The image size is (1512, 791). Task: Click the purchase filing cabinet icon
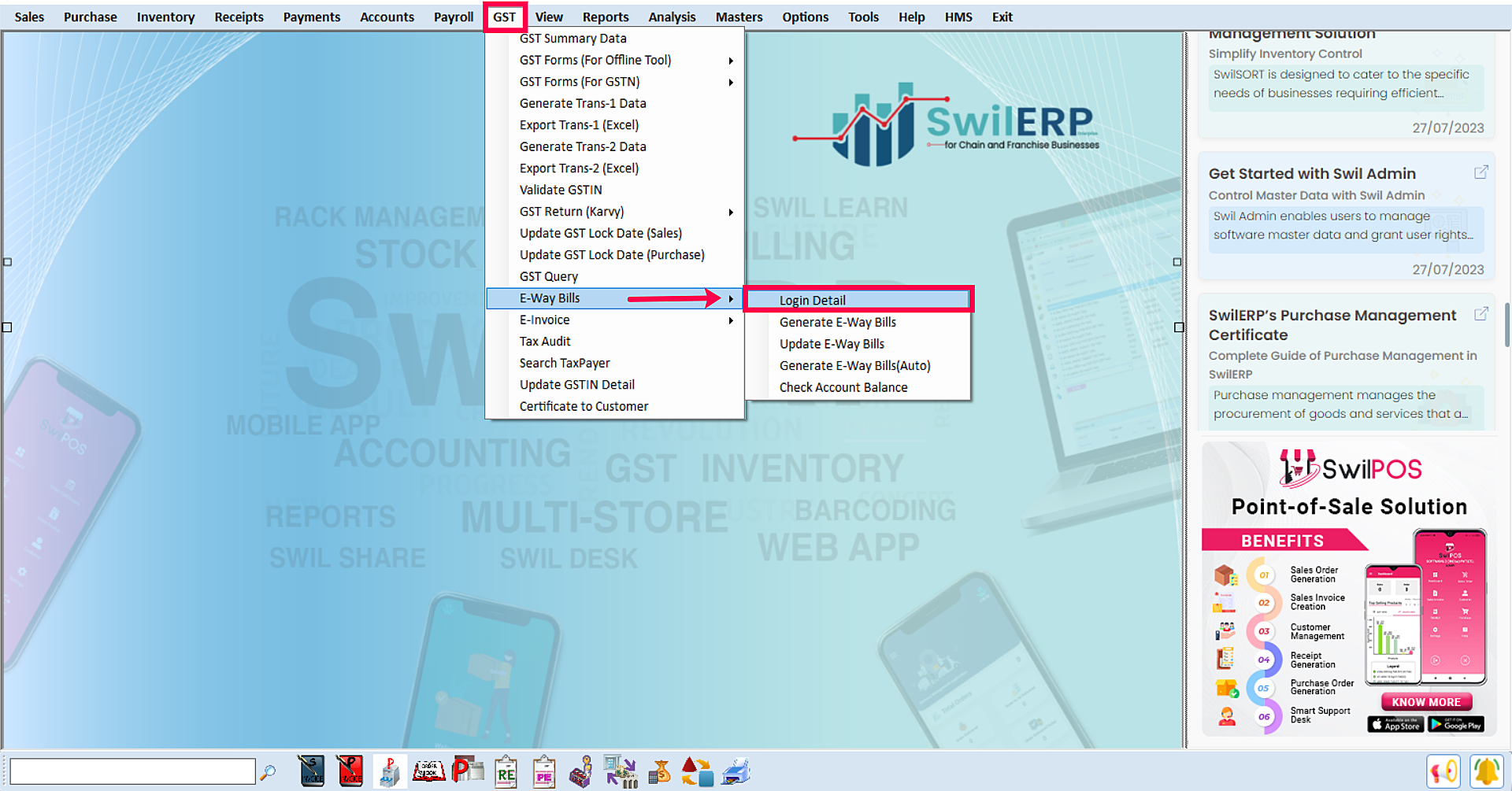click(x=389, y=771)
